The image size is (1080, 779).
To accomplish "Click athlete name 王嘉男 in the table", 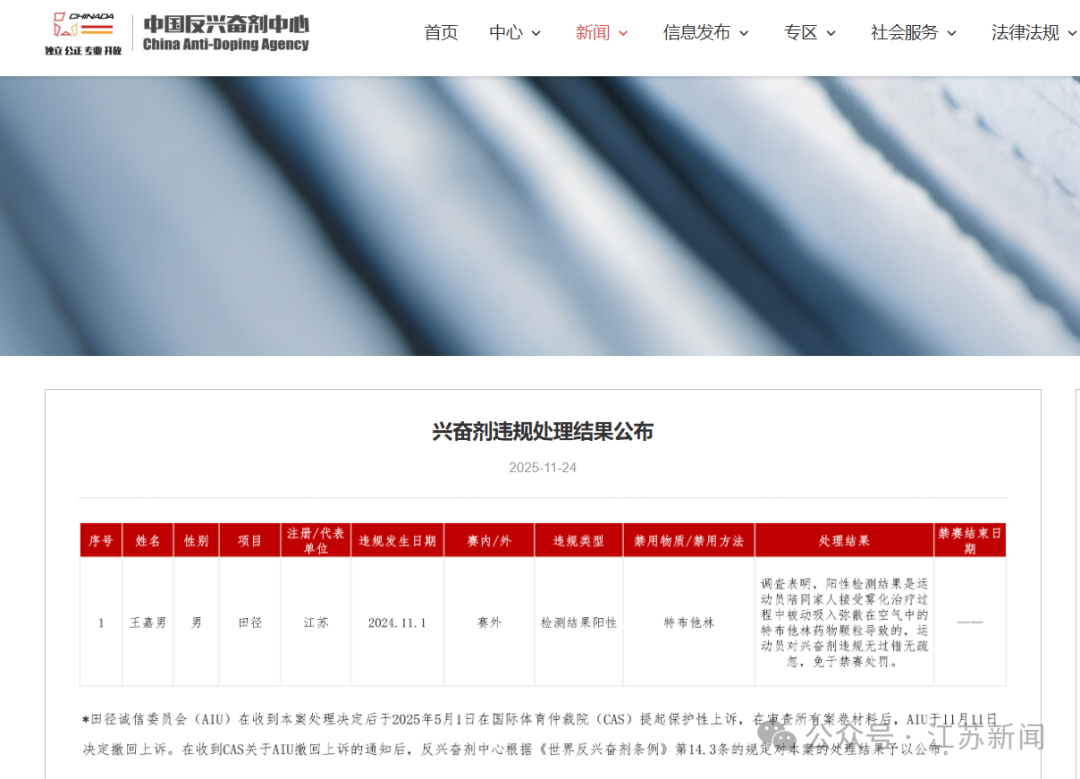I will 147,622.
